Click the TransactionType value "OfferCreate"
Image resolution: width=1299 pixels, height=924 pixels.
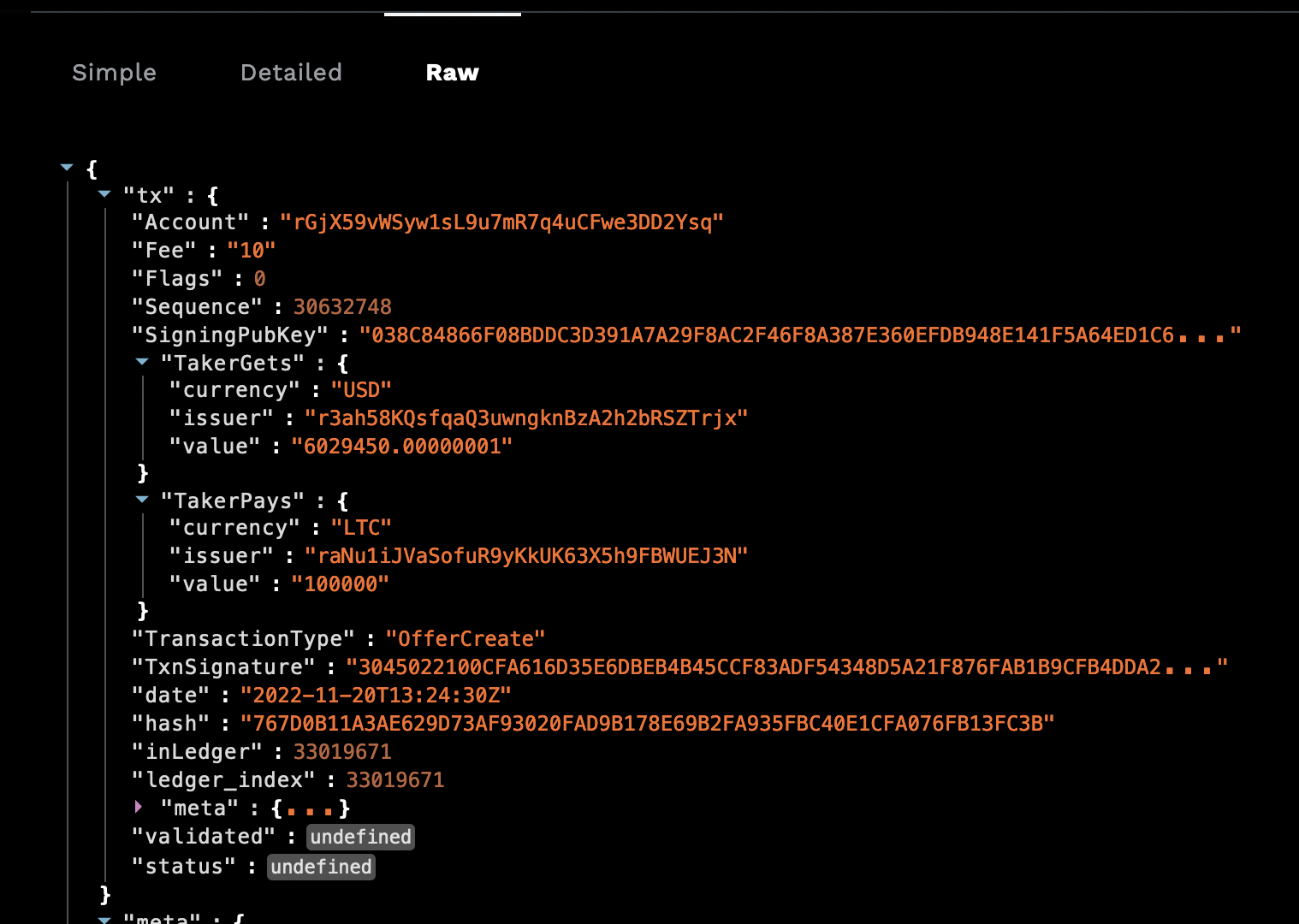466,639
